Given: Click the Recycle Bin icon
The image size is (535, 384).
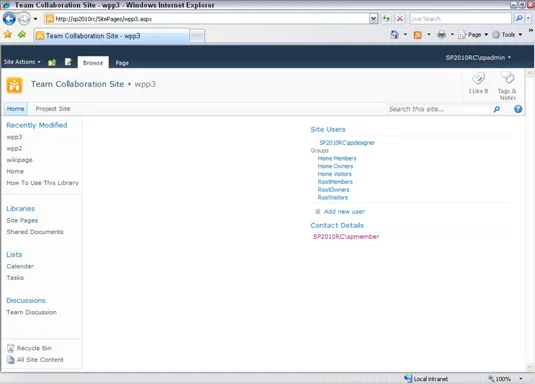Looking at the screenshot, I should click(11, 348).
